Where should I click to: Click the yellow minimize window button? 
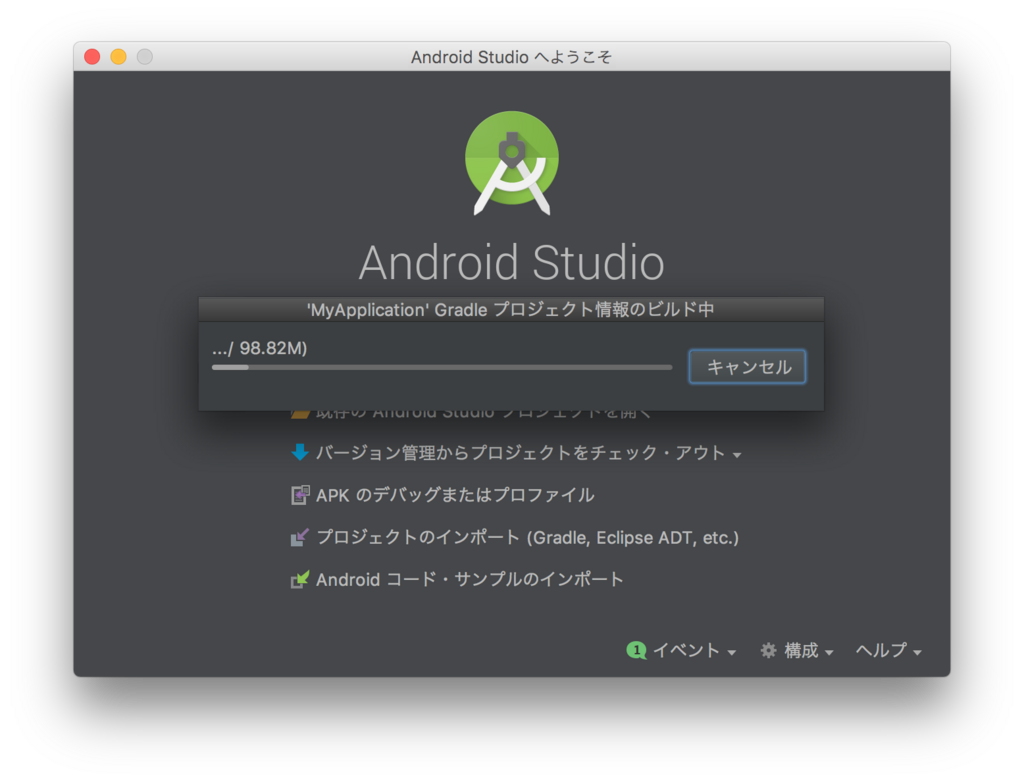pos(118,57)
